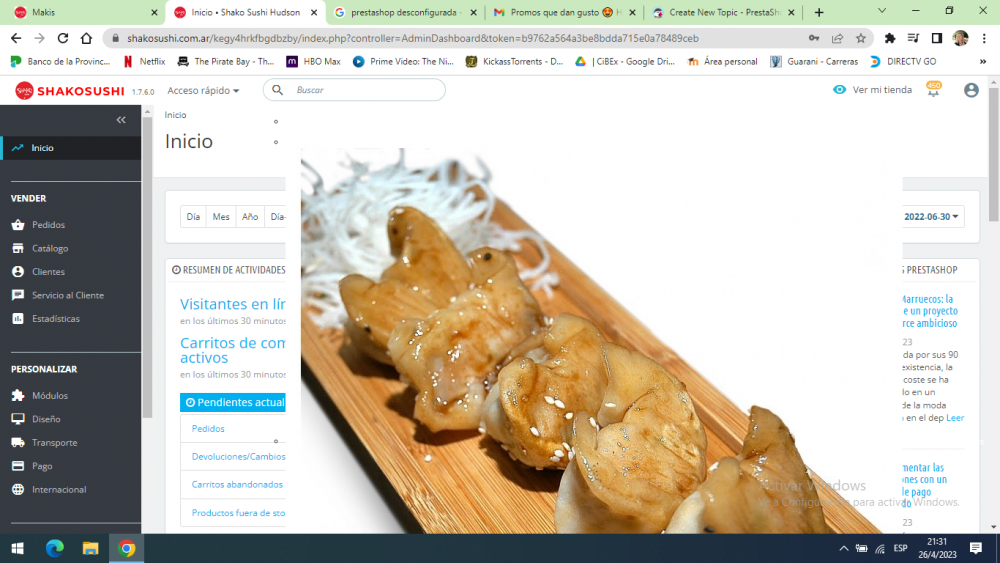The width and height of the screenshot is (1000, 563).
Task: Open File Explorer from taskbar
Action: 91,548
